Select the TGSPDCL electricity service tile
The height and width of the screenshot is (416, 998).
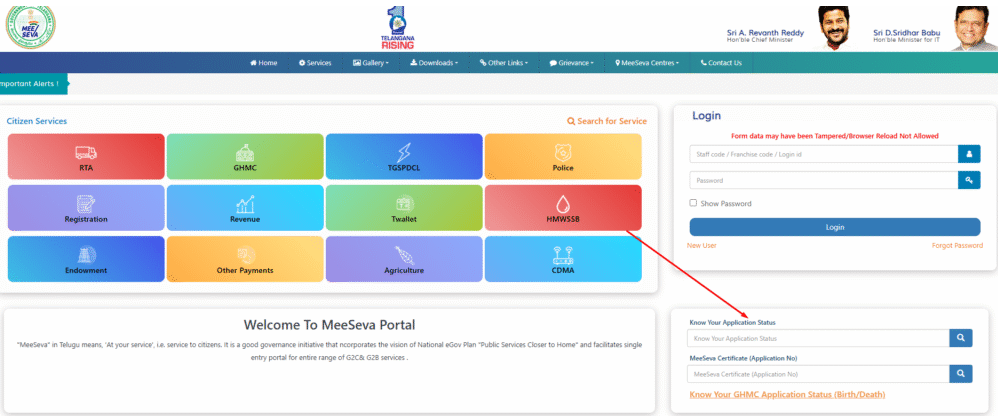(x=403, y=155)
